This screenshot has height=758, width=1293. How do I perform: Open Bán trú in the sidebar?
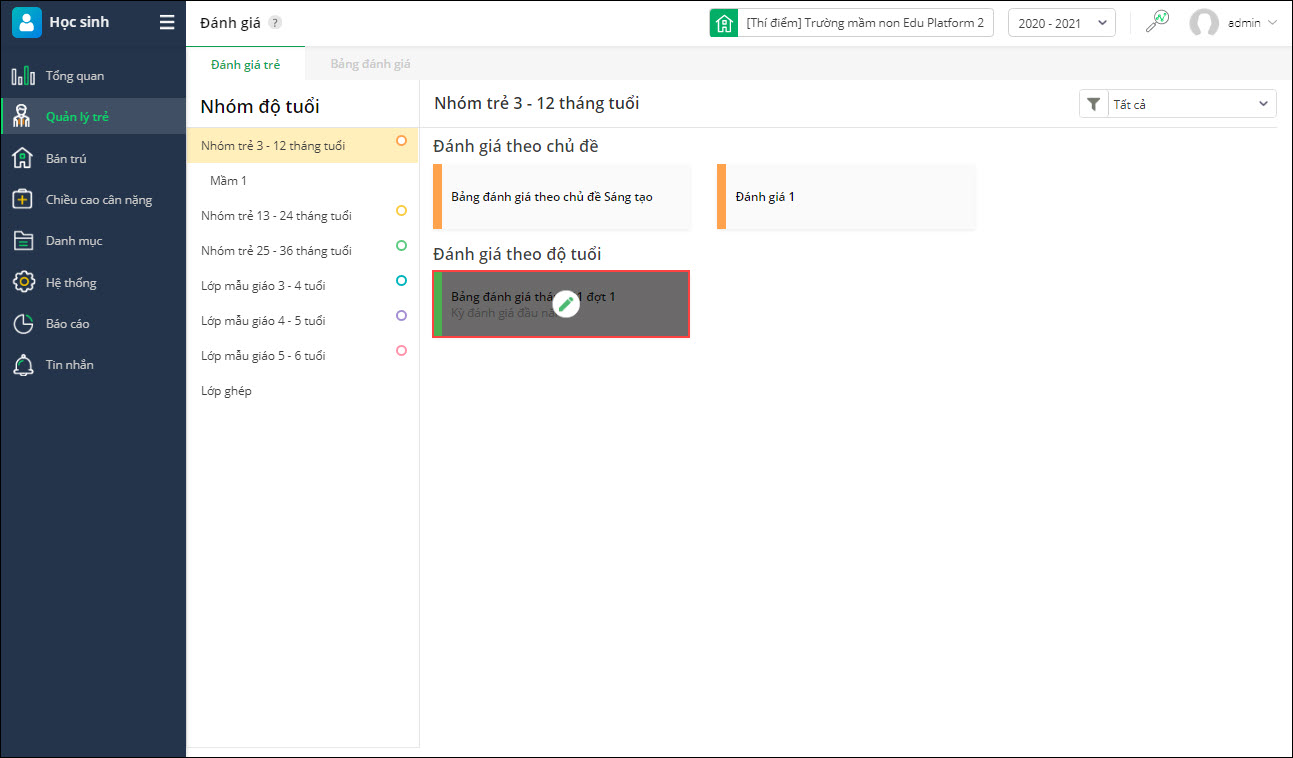click(93, 158)
